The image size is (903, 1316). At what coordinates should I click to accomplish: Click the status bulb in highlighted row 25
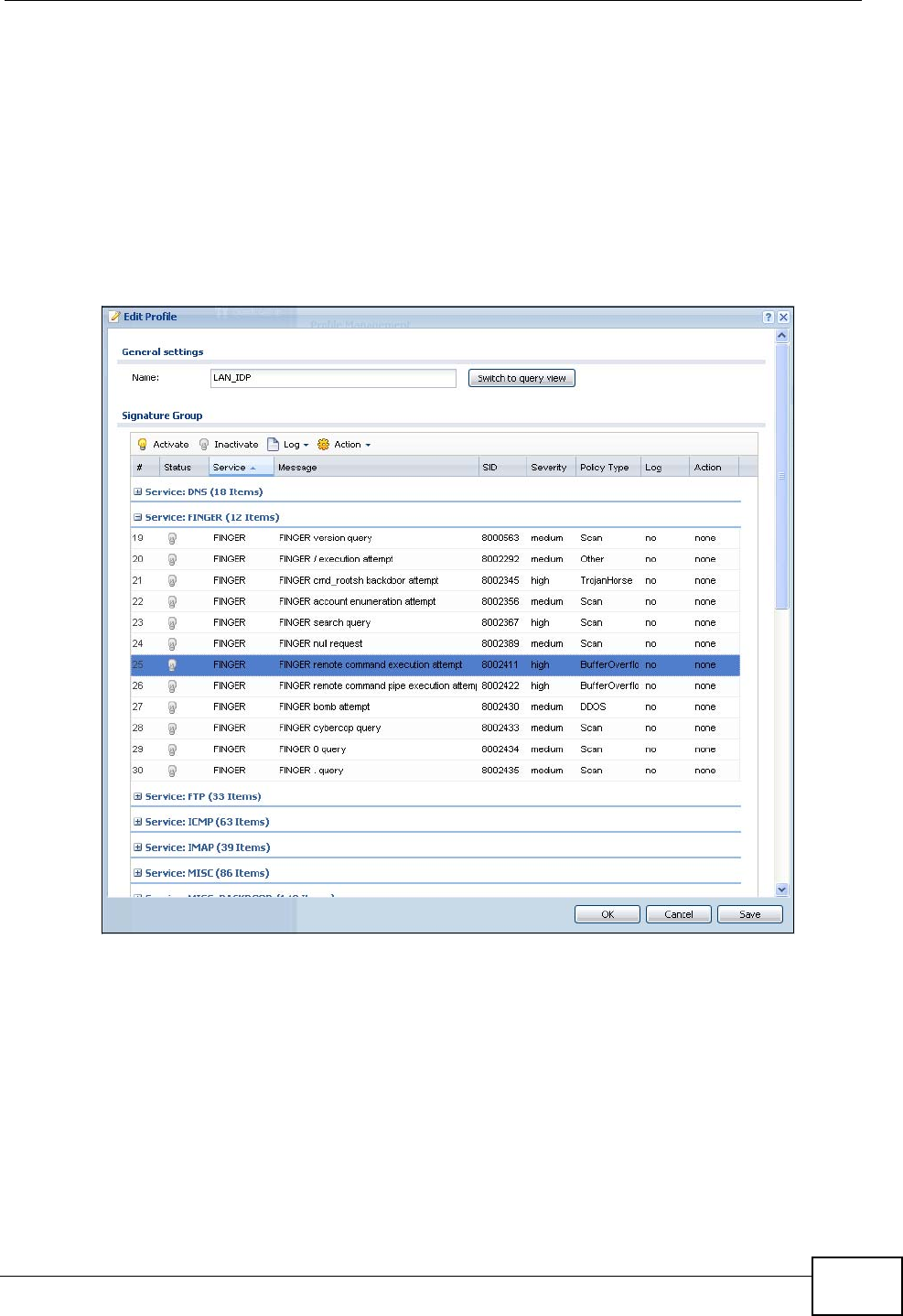pyautogui.click(x=172, y=664)
